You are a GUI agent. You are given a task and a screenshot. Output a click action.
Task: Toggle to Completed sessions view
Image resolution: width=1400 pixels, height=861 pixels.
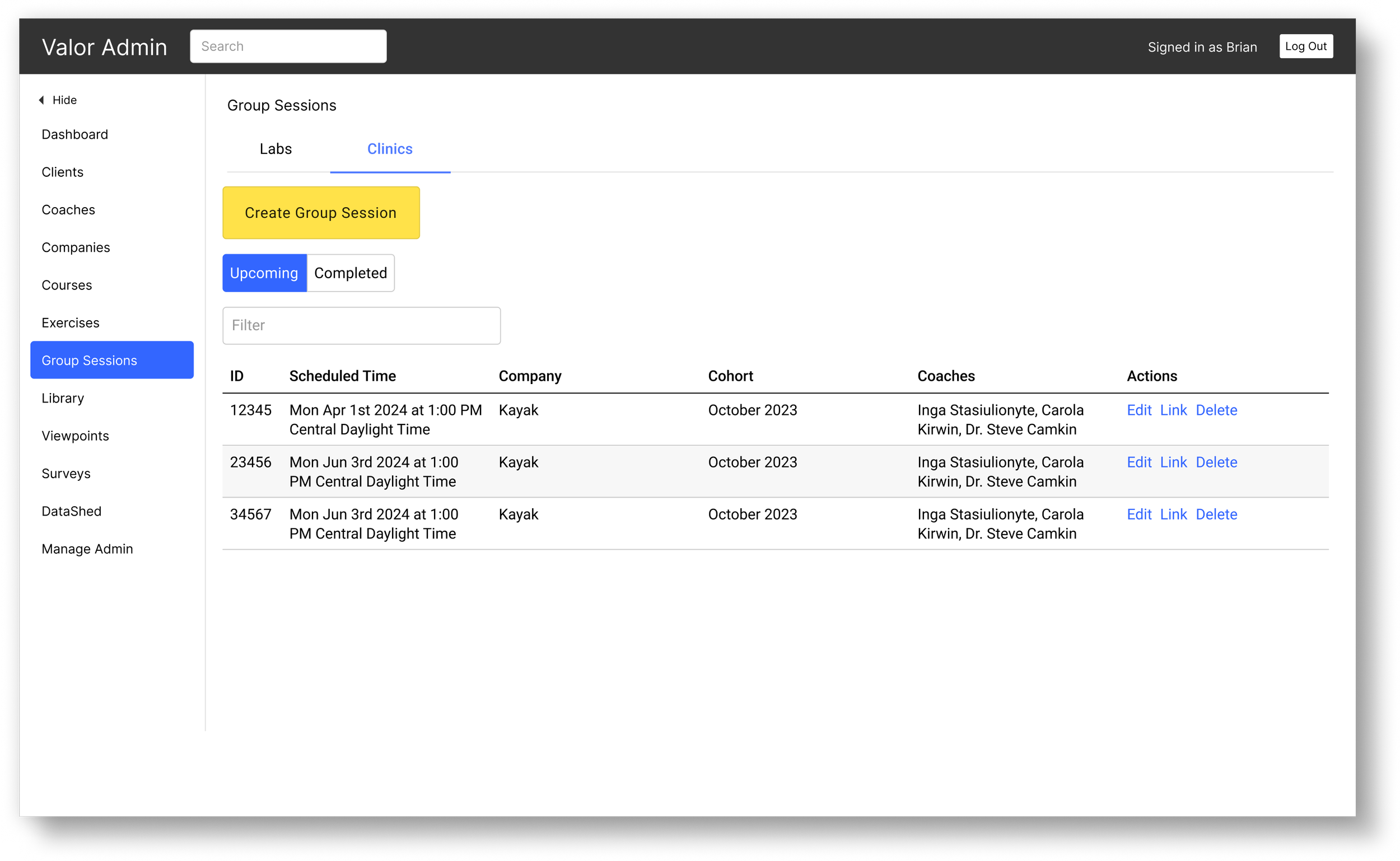point(351,273)
